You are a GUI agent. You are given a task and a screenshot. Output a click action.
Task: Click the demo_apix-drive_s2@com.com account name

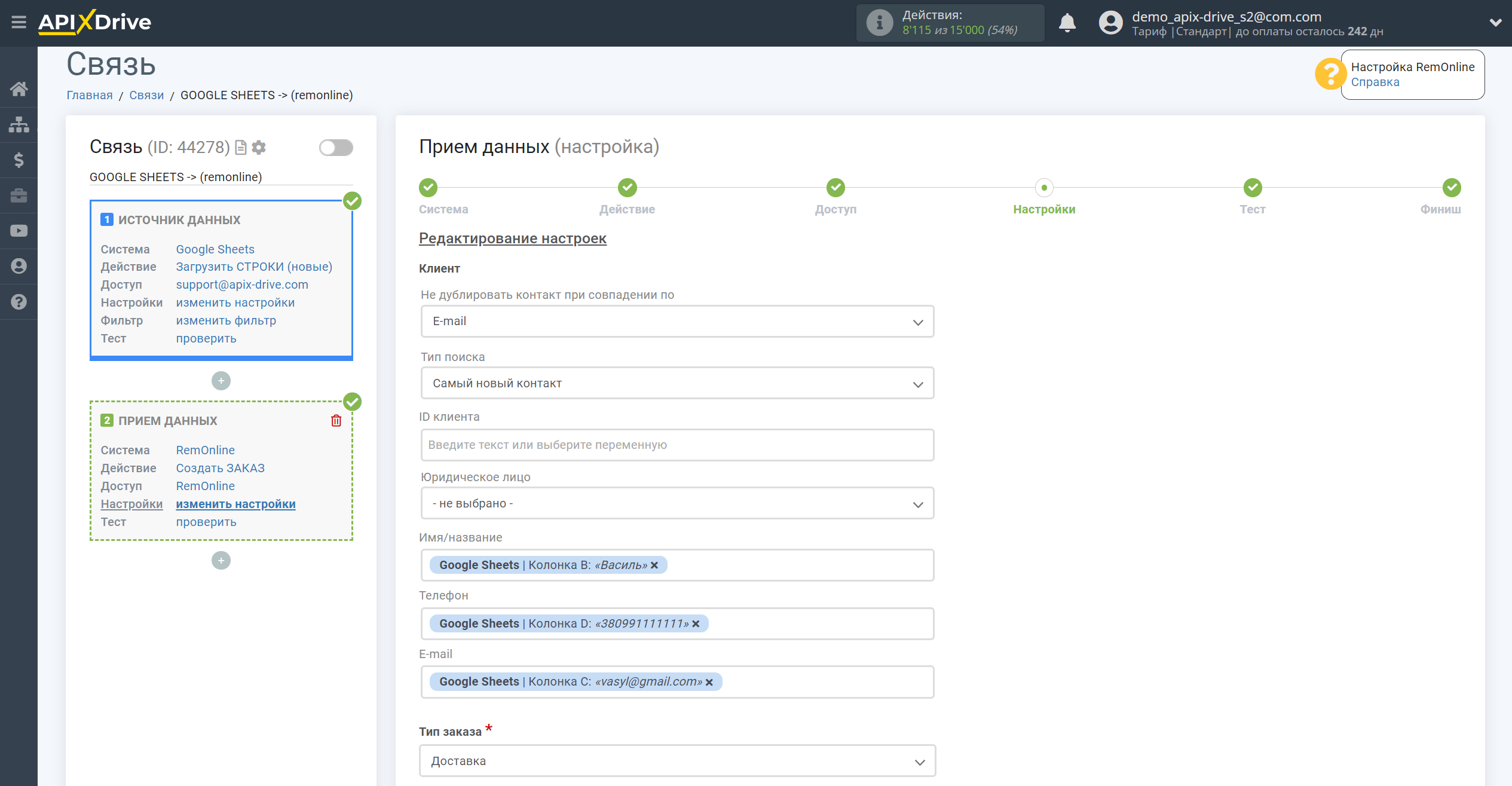coord(1226,17)
